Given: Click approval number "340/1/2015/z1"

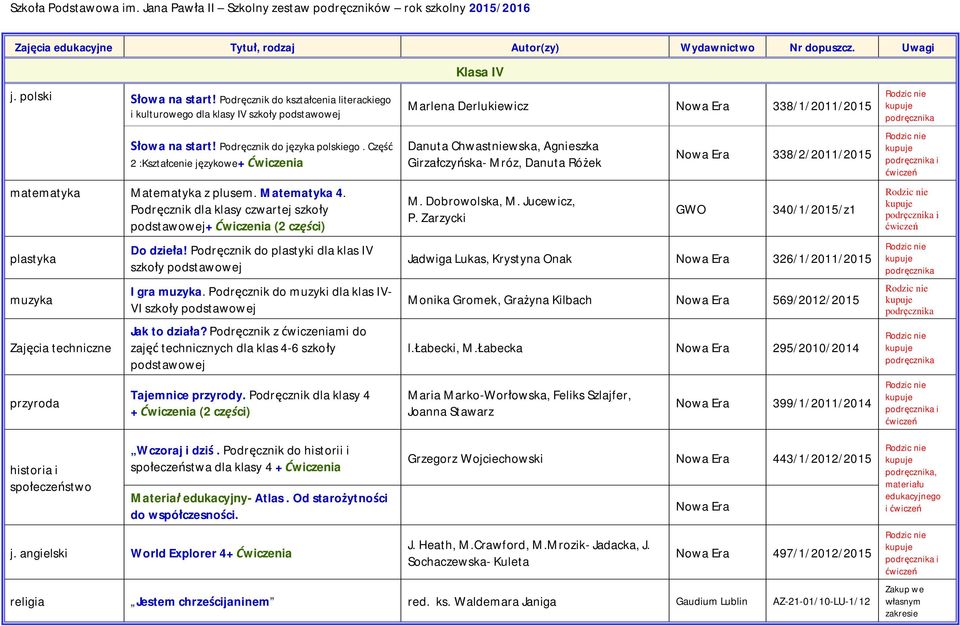Looking at the screenshot, I should pyautogui.click(x=814, y=209).
